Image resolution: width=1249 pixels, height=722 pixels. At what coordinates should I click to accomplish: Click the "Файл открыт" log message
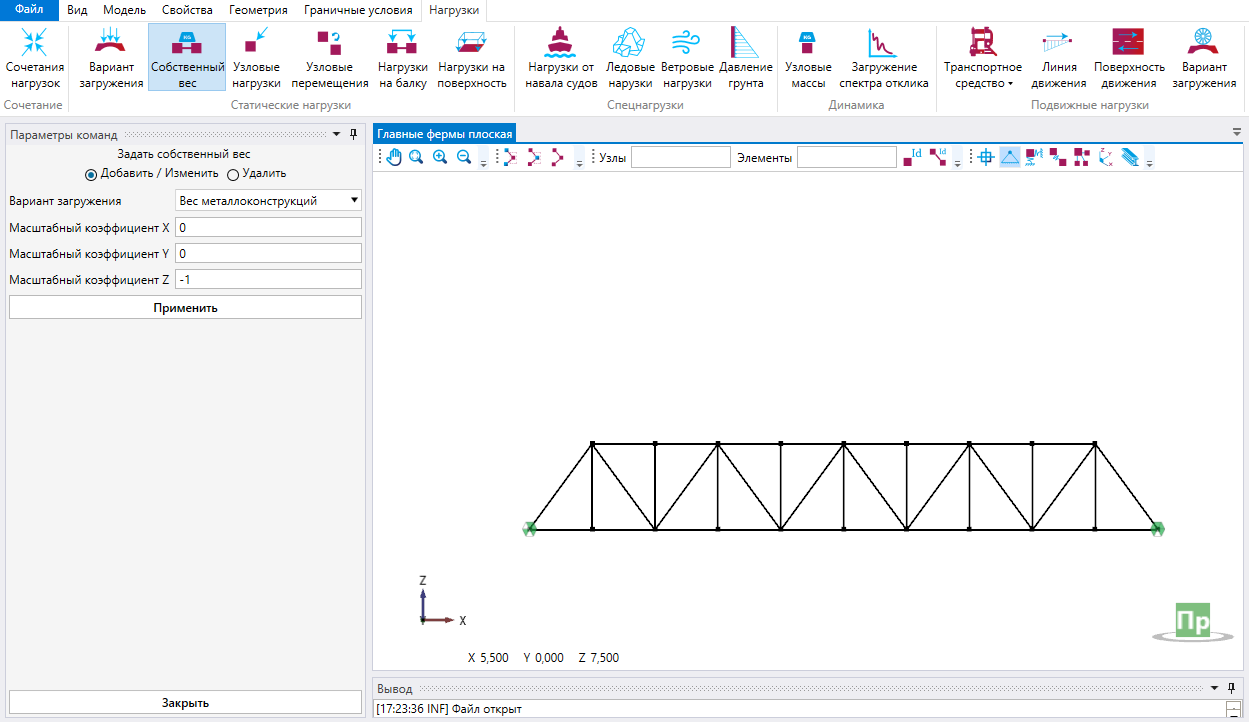pyautogui.click(x=487, y=709)
